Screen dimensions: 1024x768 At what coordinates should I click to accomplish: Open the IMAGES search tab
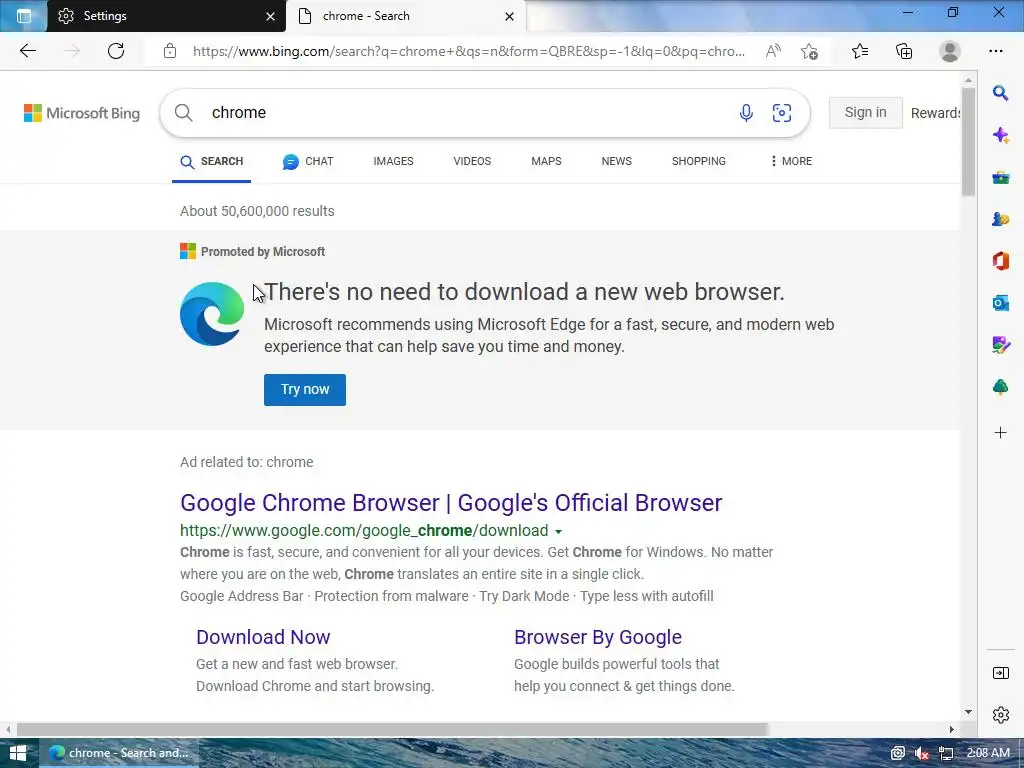pos(393,161)
